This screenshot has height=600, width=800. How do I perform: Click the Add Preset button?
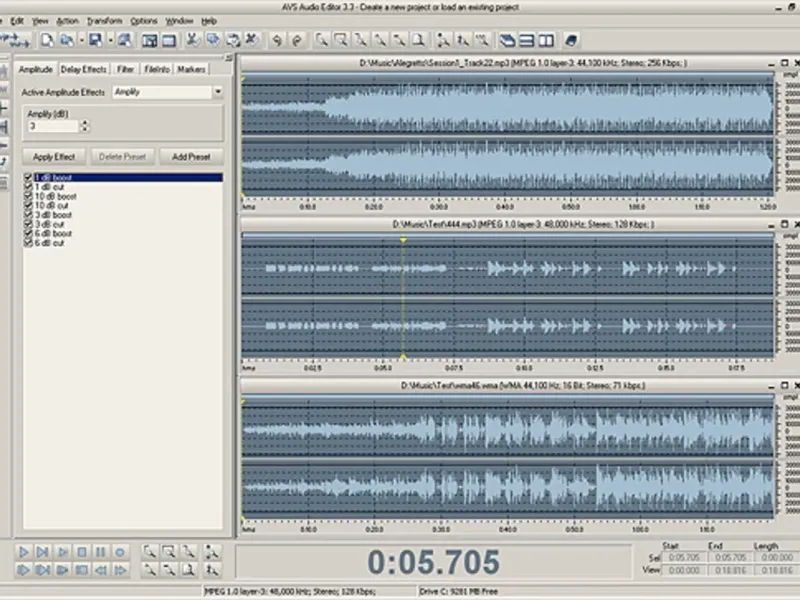coord(190,157)
